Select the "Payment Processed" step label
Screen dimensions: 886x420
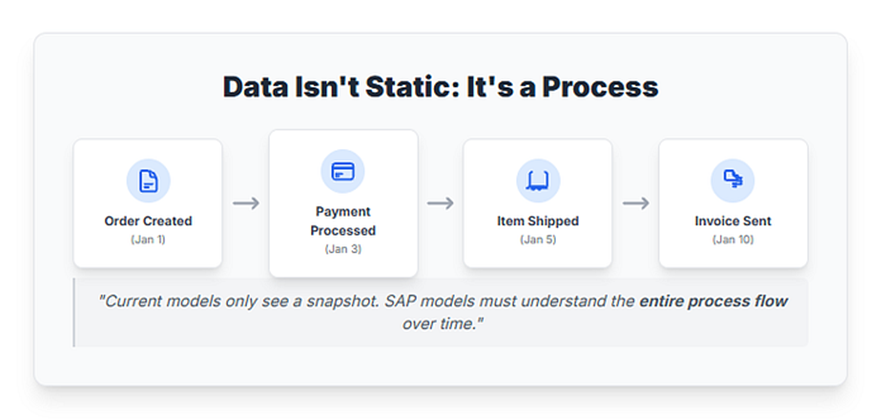coord(343,220)
